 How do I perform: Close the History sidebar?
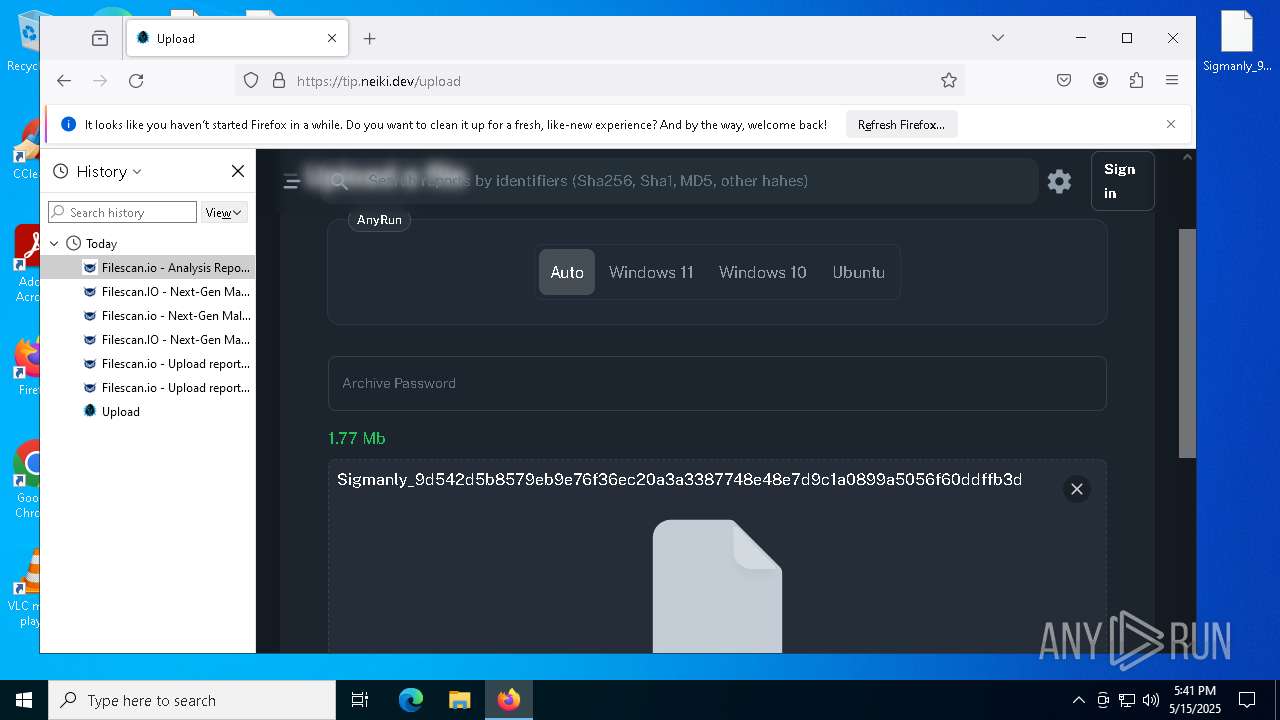[238, 171]
